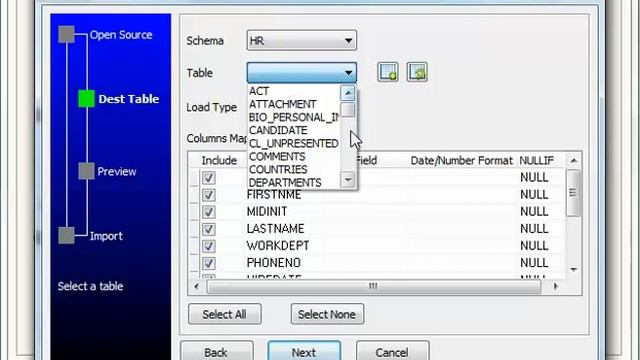Click mapping grid horizontal scroll right arrow
The image size is (640, 360).
[556, 287]
